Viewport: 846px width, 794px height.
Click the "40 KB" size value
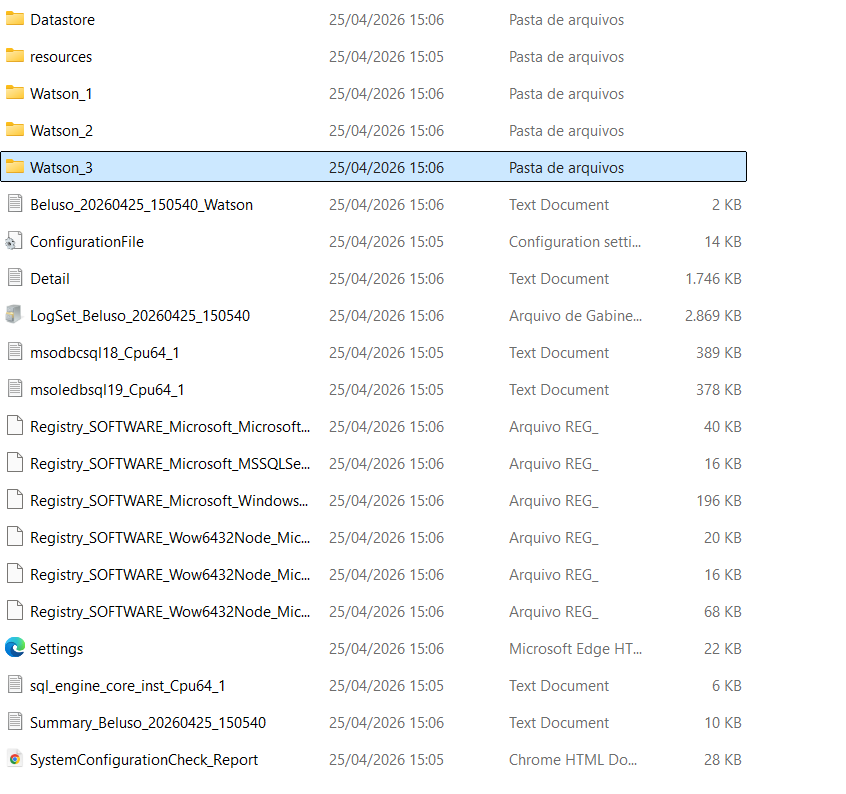tap(722, 427)
